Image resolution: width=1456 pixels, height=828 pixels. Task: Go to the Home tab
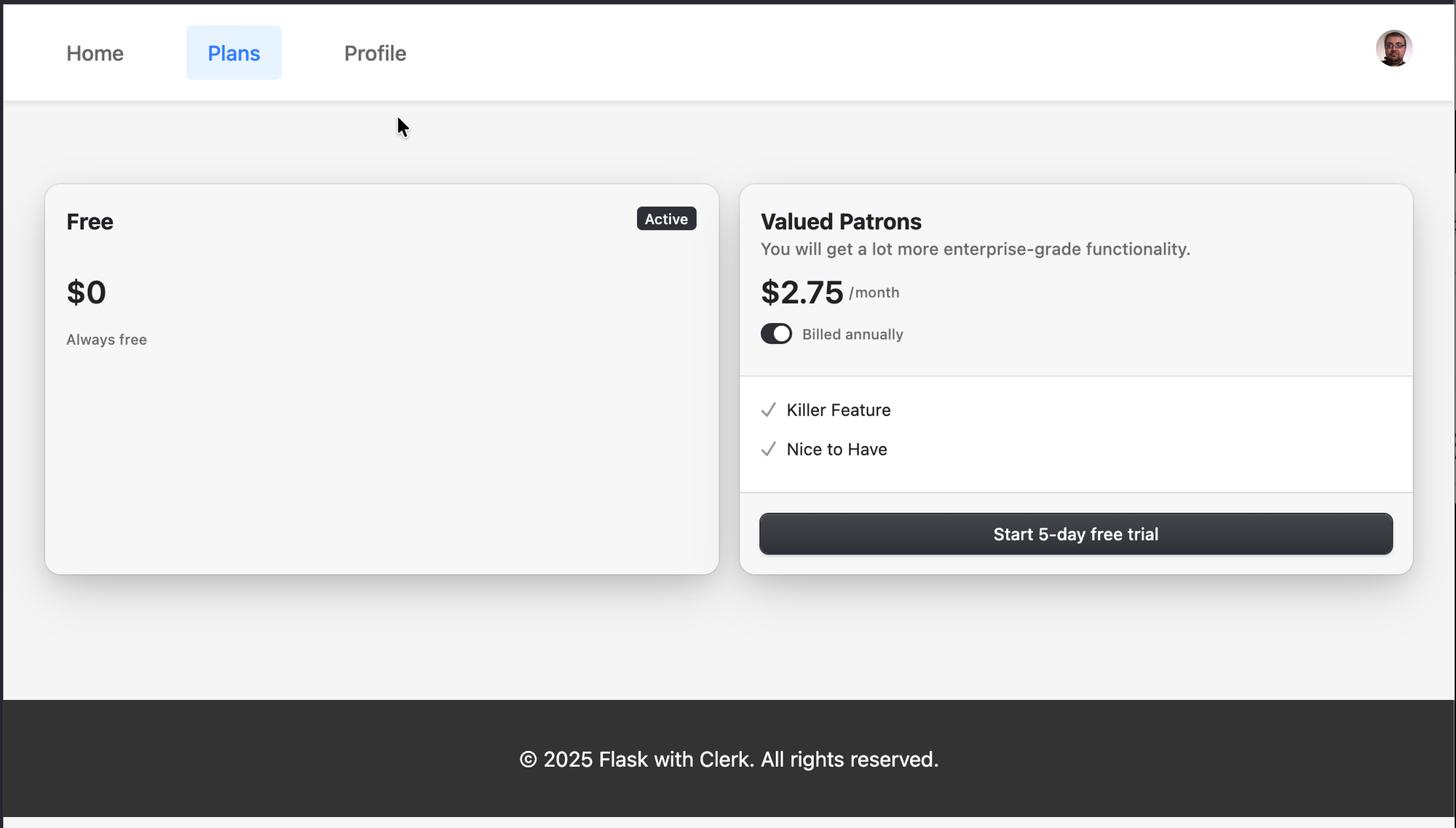click(x=95, y=53)
